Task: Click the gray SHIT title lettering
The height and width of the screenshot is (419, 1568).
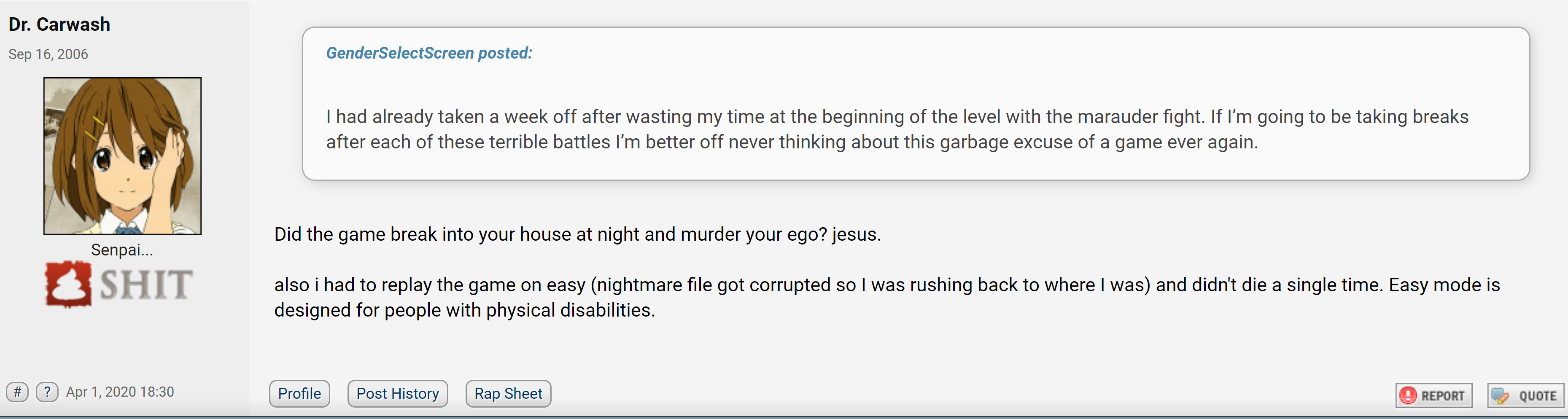Action: [x=146, y=285]
